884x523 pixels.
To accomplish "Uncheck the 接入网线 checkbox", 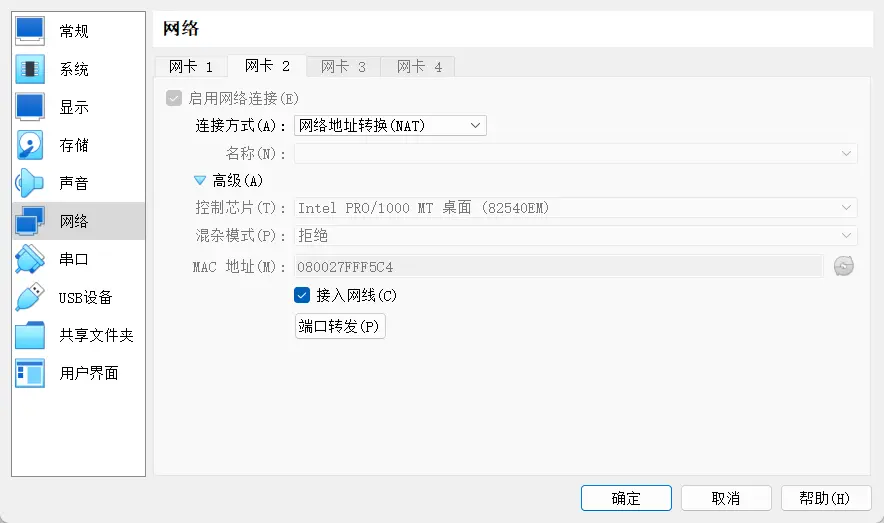I will [302, 295].
